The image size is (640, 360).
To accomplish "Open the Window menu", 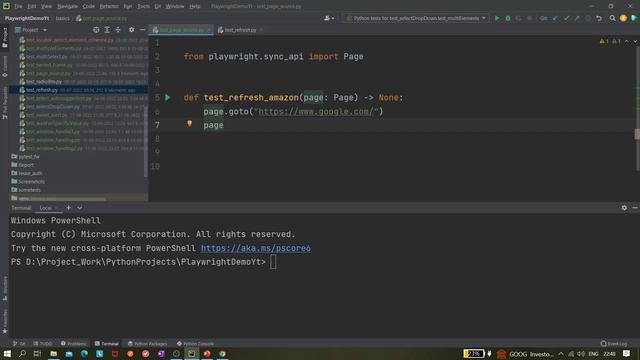I will click(x=175, y=7).
